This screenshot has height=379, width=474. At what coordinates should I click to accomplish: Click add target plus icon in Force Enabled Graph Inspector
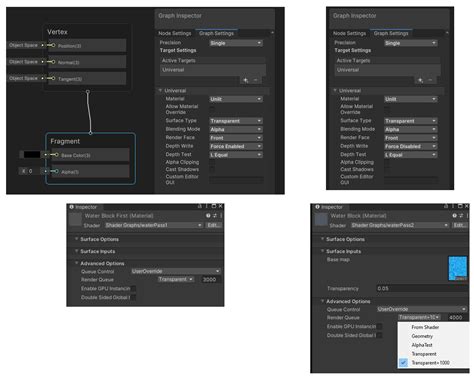[x=245, y=80]
